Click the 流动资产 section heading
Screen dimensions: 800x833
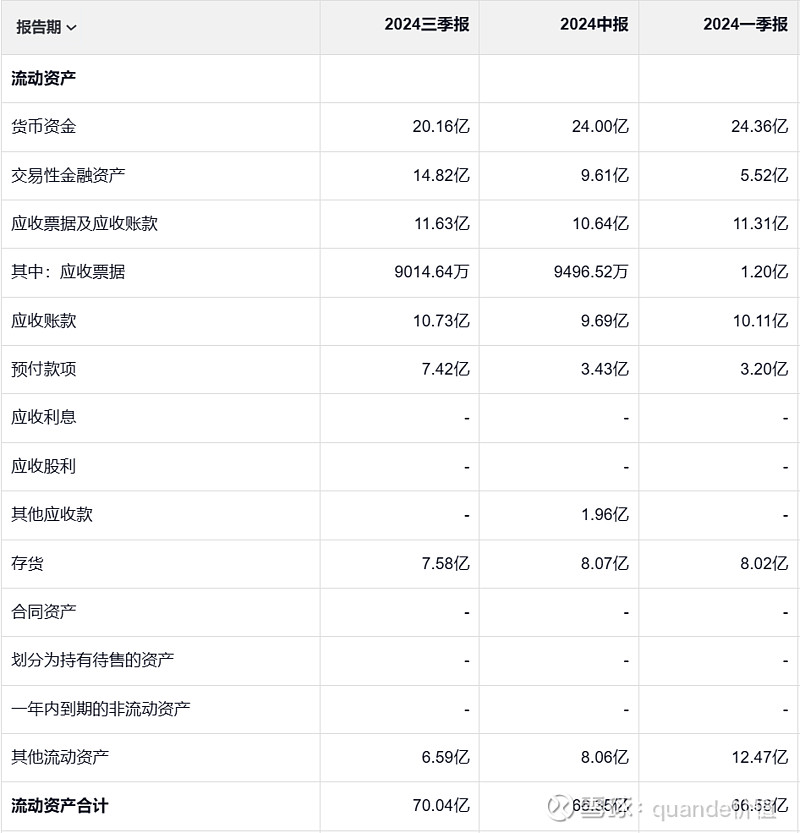point(44,79)
